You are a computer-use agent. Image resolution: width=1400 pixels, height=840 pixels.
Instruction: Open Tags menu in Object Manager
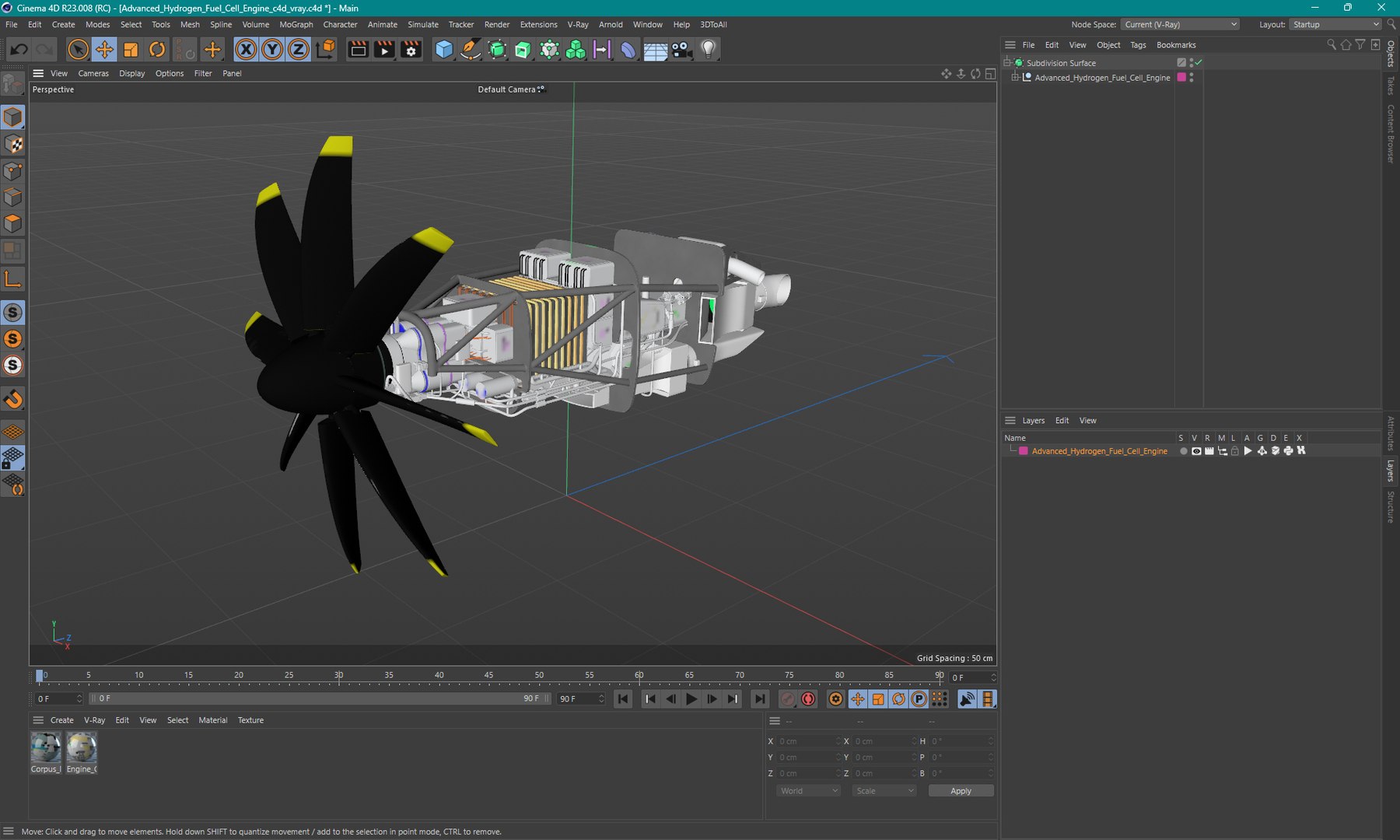[x=1137, y=45]
